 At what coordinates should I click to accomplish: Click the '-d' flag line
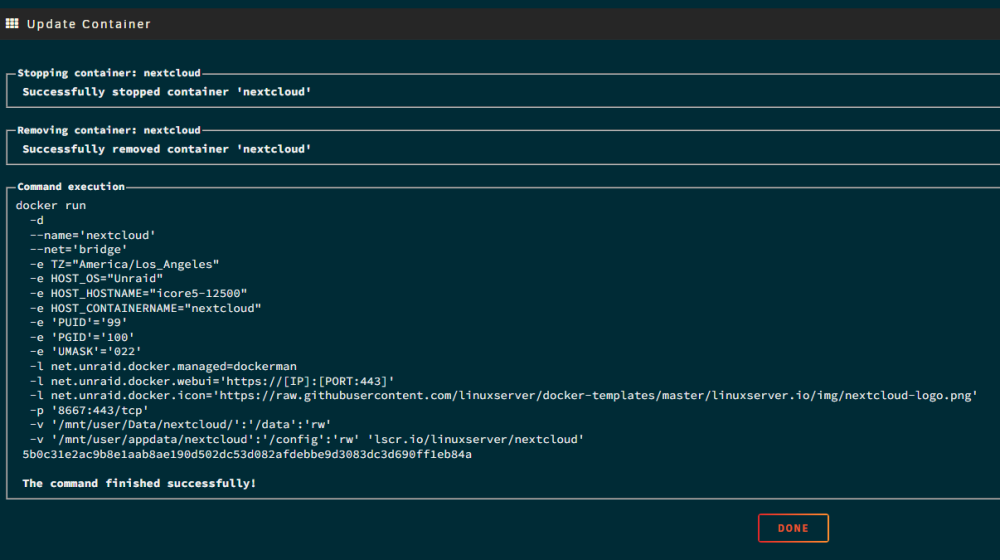point(36,220)
